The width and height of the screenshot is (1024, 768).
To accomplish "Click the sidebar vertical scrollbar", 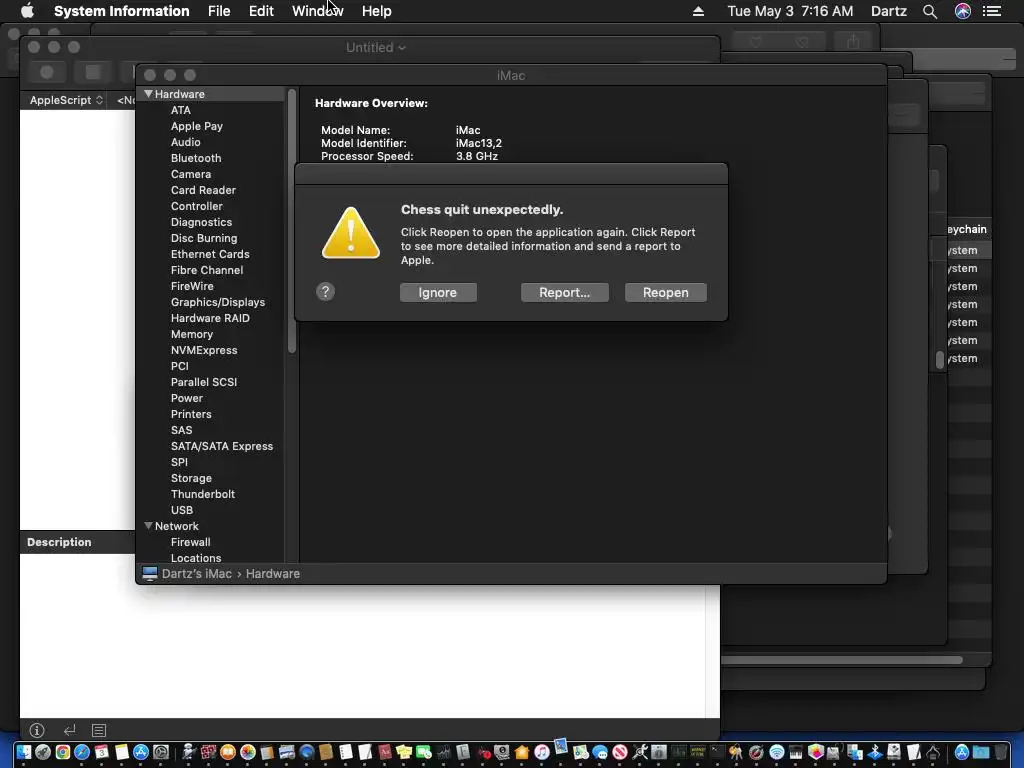I will pos(292,221).
